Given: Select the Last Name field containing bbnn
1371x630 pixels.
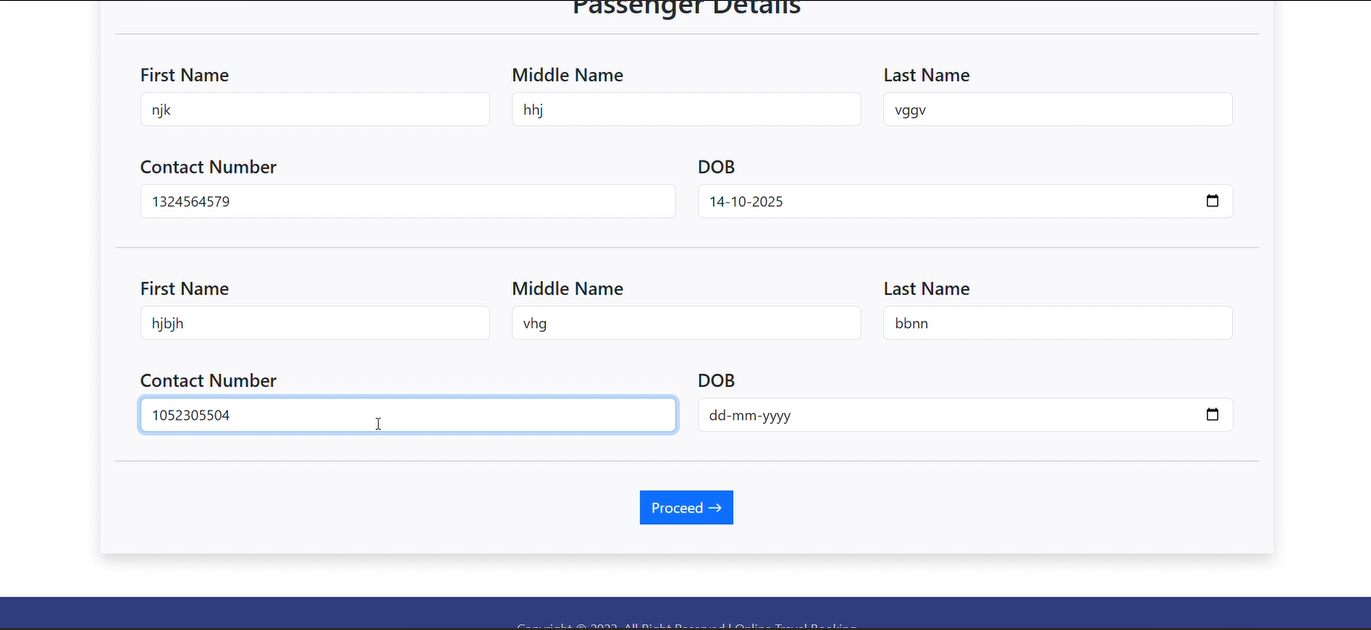Looking at the screenshot, I should coord(1057,323).
